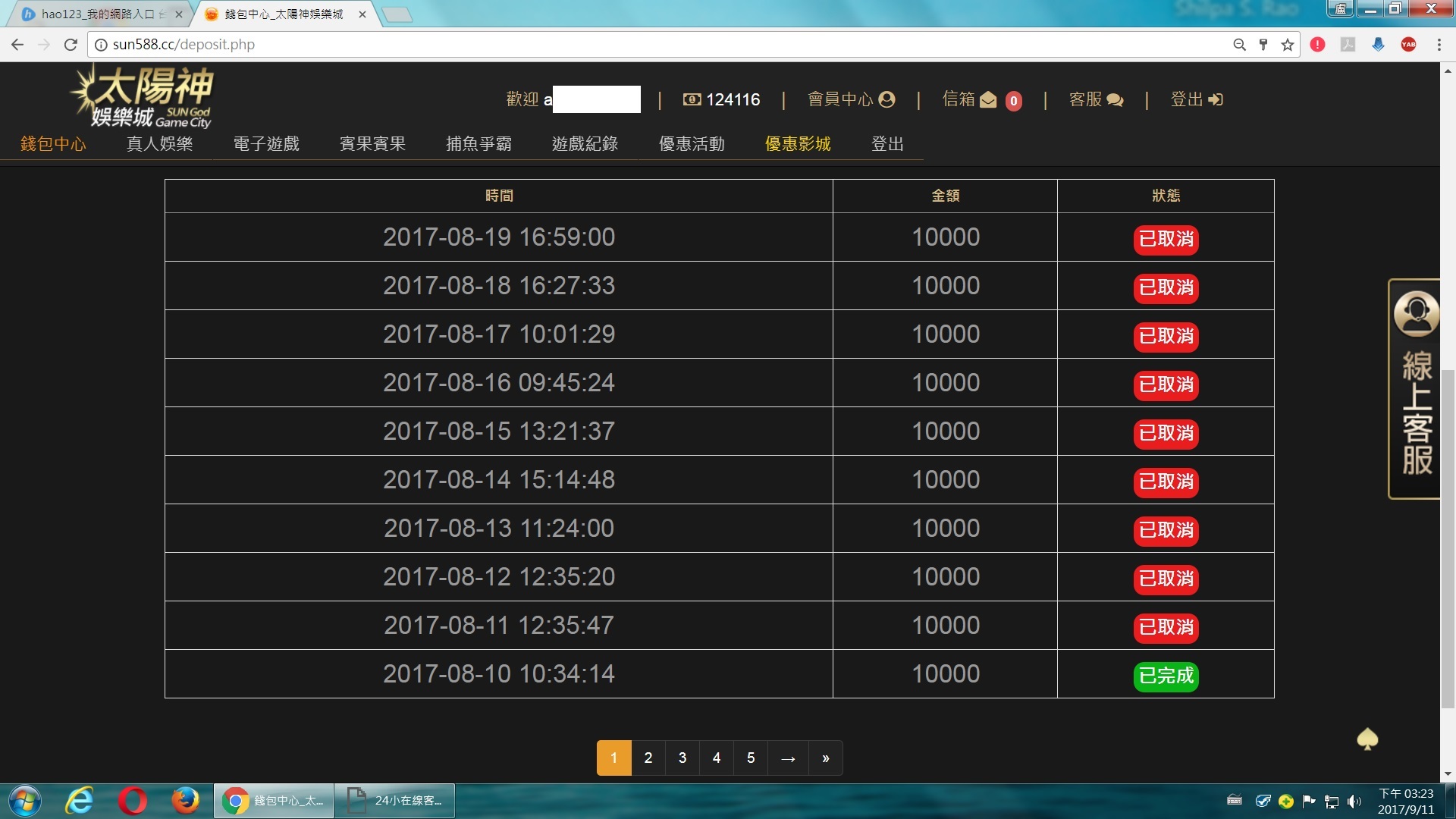
Task: Open the 真人娛樂 menu item
Action: click(159, 144)
